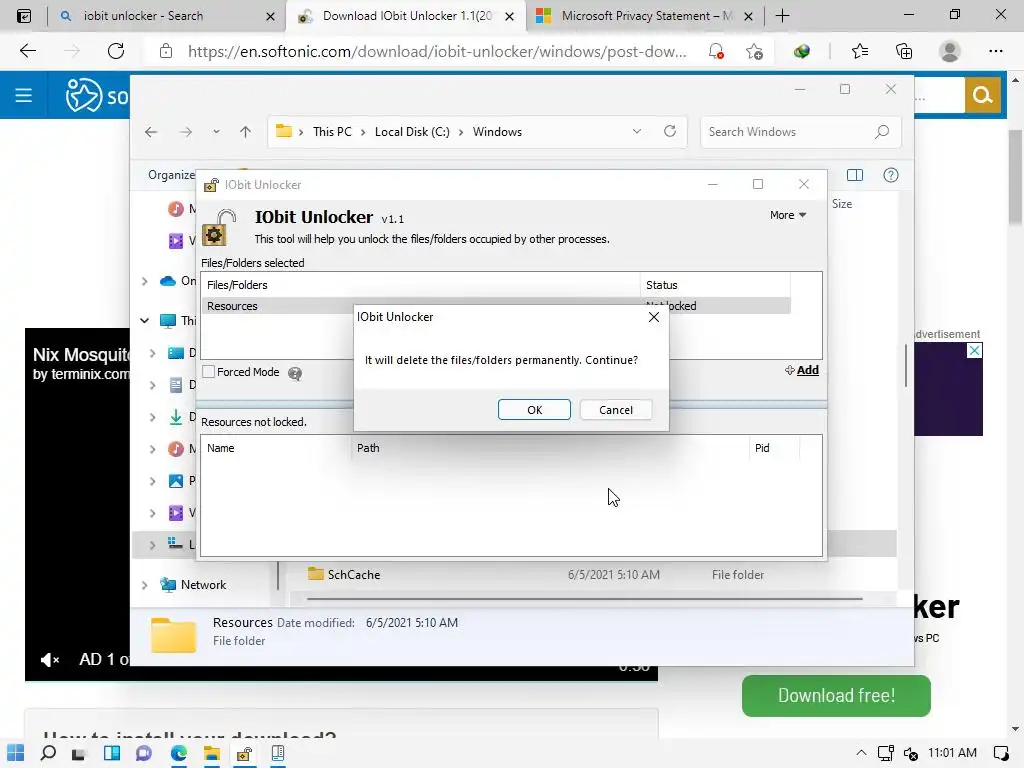Open the Edge profile avatar
The height and width of the screenshot is (768, 1024).
pos(950,51)
